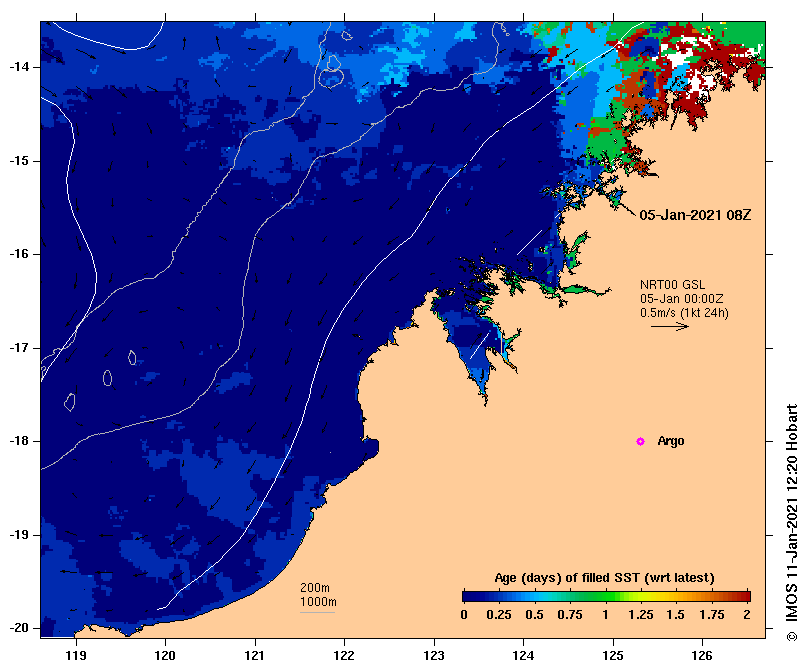Screen dimensions: 809x672
Task: Click the color bar tick label '1.5'
Action: (x=676, y=615)
